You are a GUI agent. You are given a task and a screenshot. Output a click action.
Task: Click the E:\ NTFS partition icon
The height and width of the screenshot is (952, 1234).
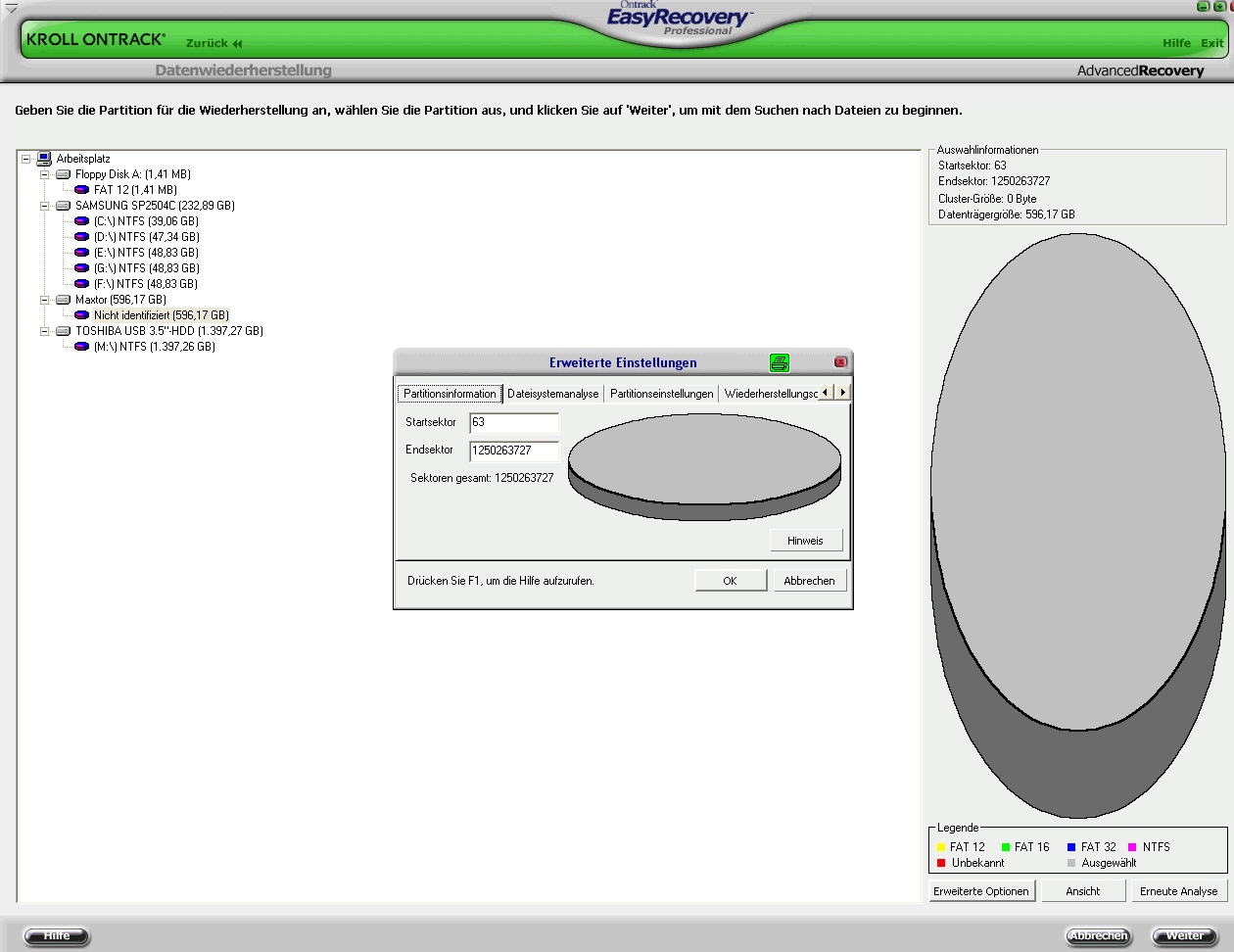82,253
